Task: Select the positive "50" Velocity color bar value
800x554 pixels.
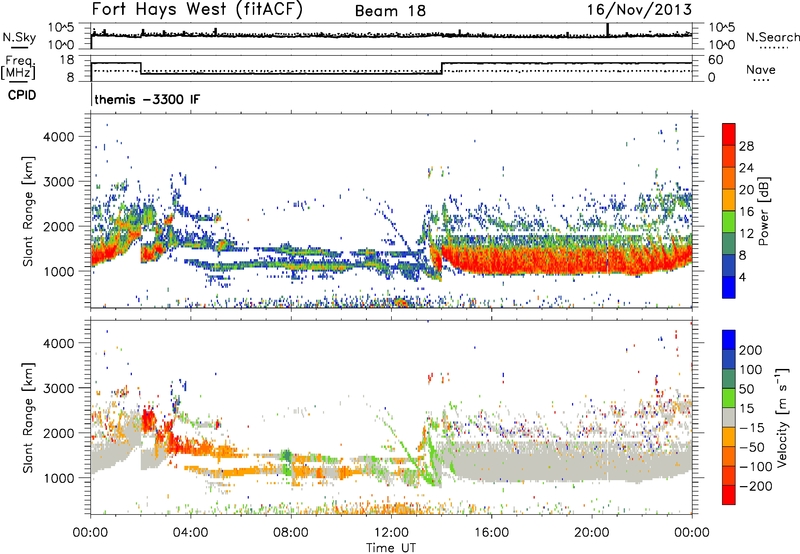Action: point(747,389)
